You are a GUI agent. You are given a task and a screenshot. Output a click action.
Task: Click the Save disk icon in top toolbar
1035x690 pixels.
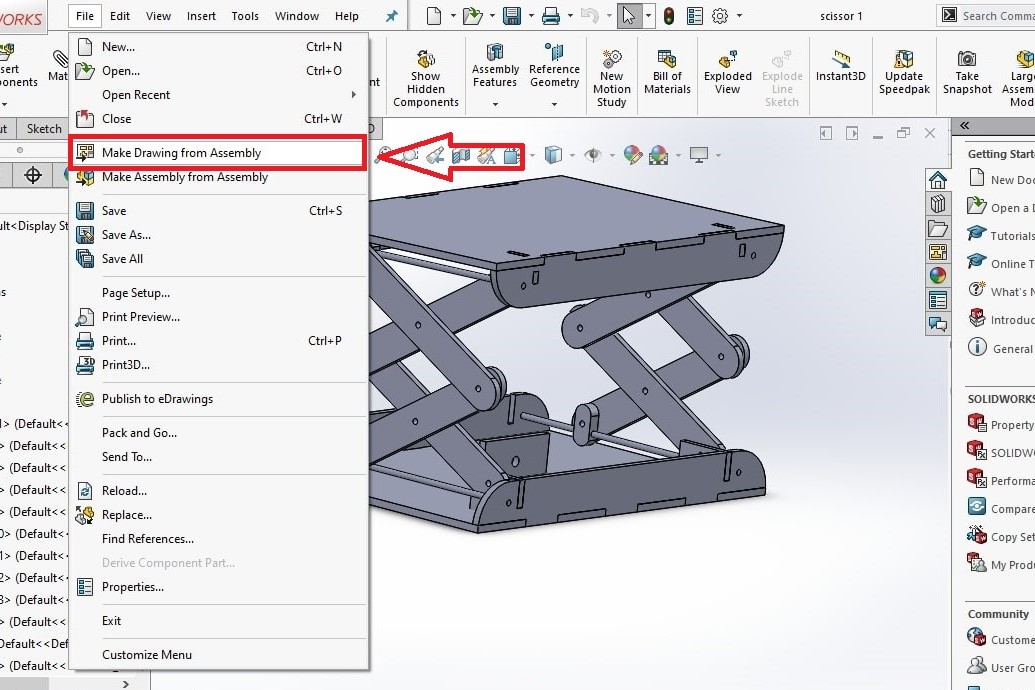(x=512, y=16)
